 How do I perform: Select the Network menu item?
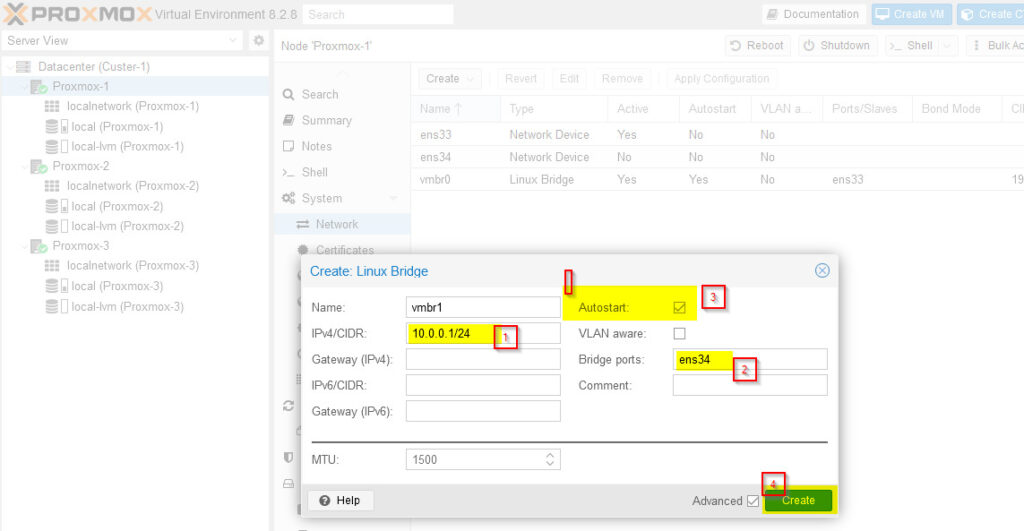[x=342, y=224]
